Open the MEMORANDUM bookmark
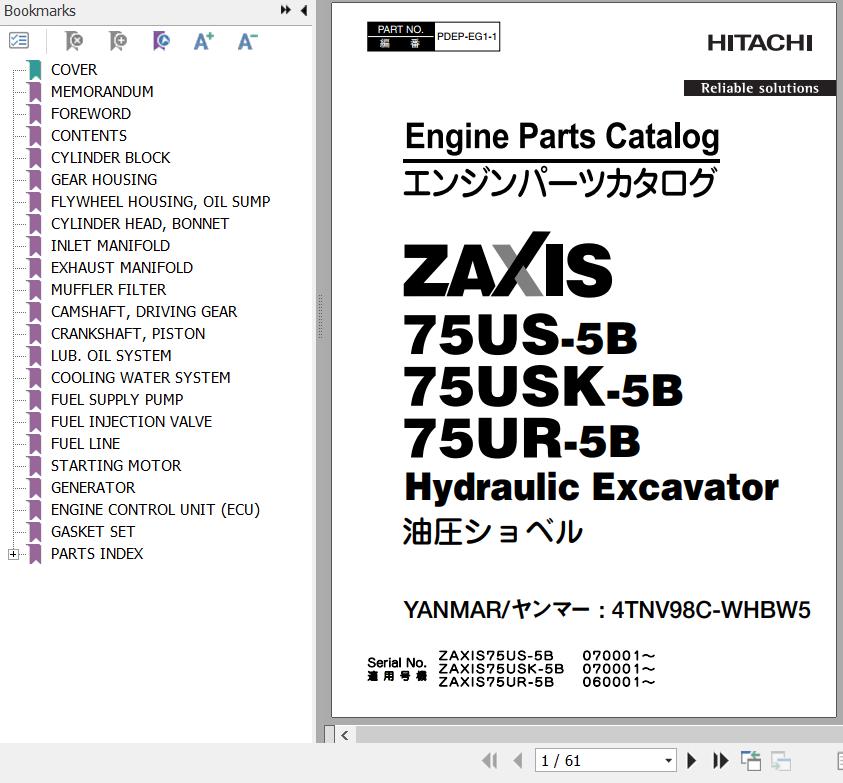The height and width of the screenshot is (783, 843). [x=102, y=92]
